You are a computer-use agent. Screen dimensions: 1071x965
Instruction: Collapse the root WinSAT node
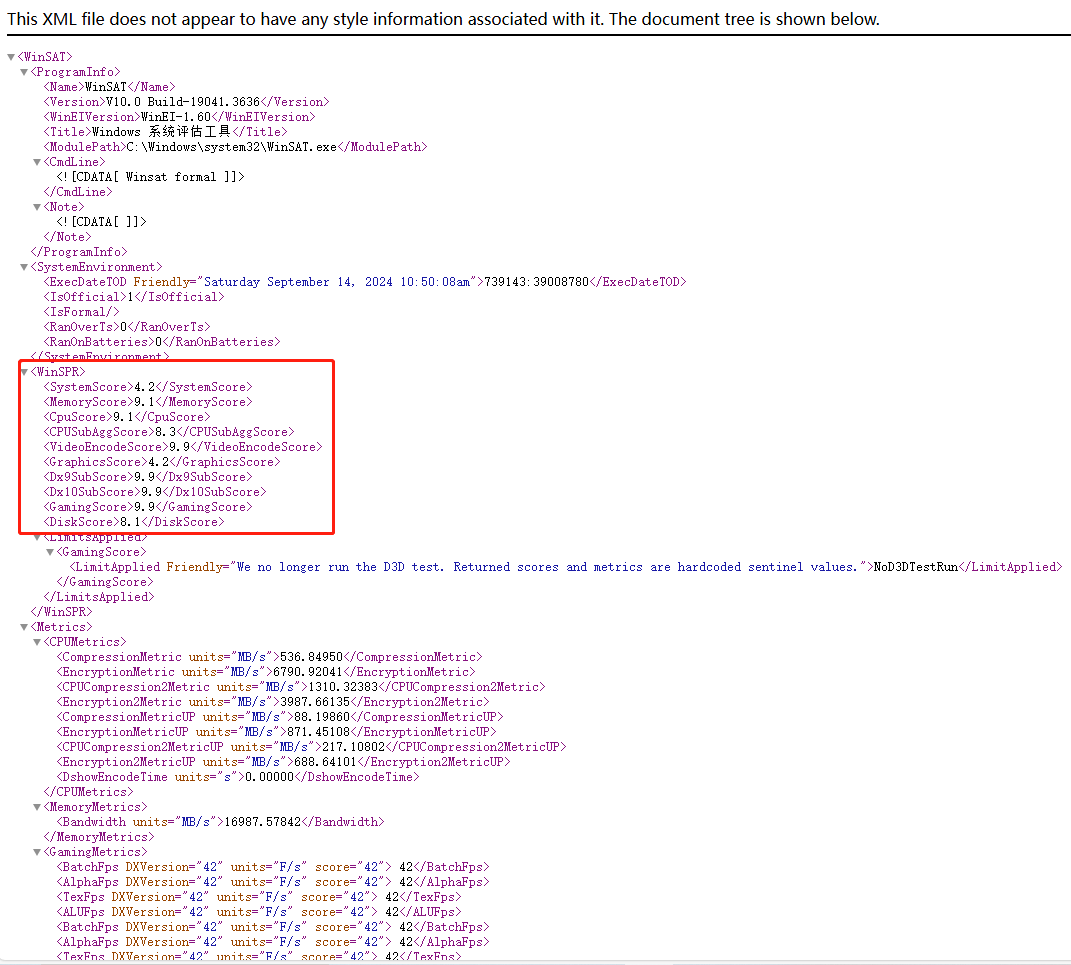coord(11,57)
